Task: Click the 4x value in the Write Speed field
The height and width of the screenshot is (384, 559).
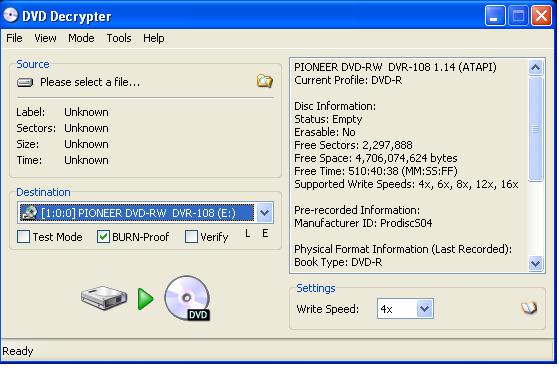Action: tap(386, 309)
